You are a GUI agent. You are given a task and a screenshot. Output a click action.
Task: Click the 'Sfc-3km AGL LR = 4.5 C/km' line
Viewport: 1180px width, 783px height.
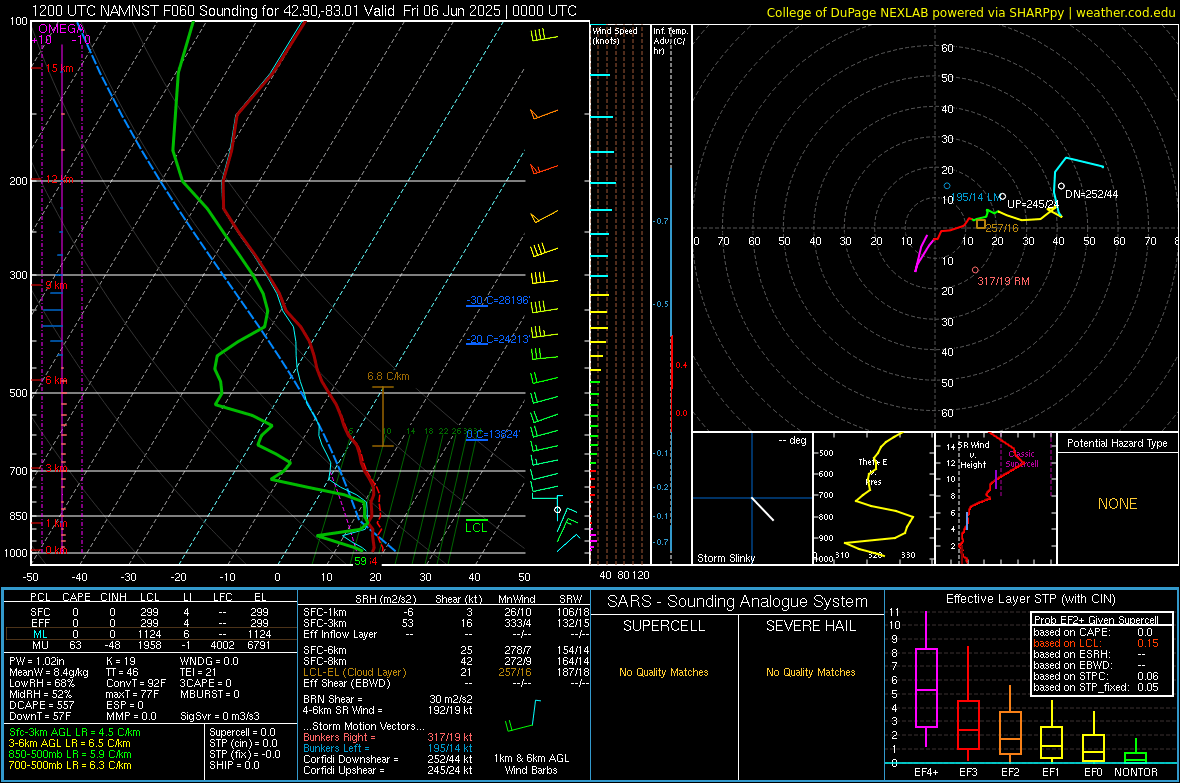tap(75, 732)
